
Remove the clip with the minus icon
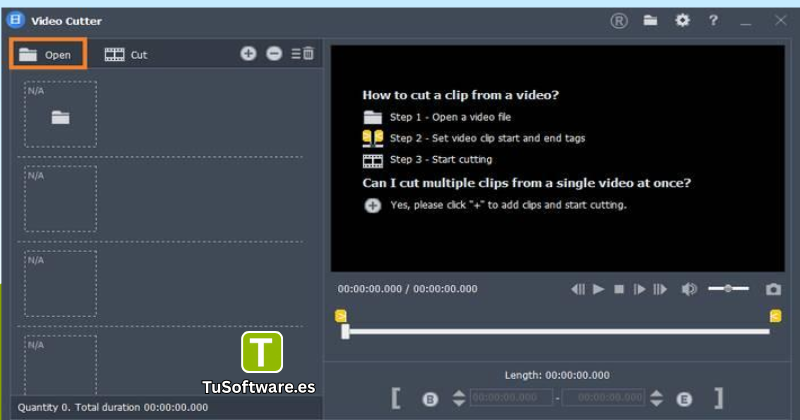pyautogui.click(x=274, y=54)
